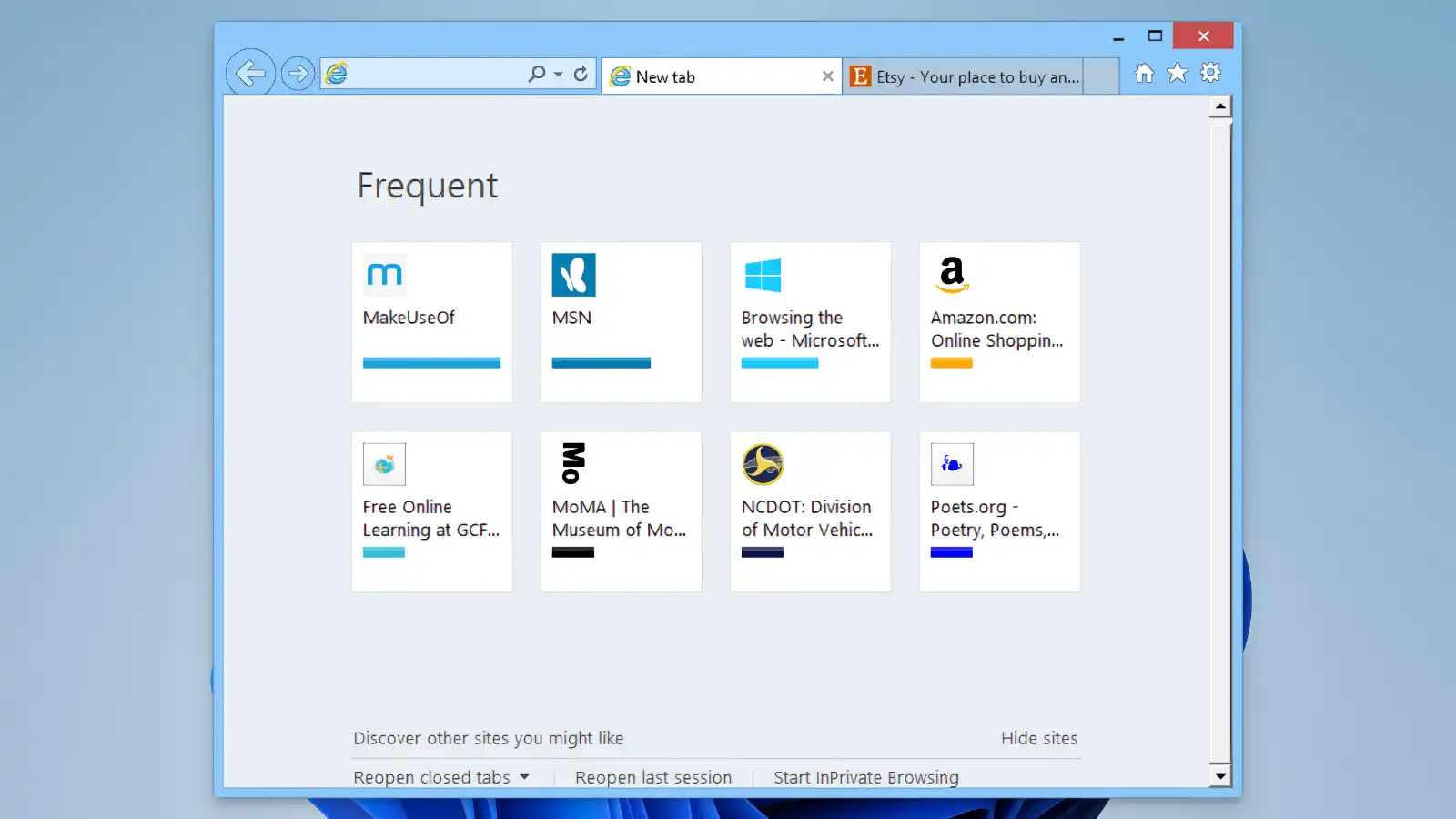This screenshot has height=819, width=1456.
Task: Hide sites from the new tab page
Action: pyautogui.click(x=1039, y=738)
